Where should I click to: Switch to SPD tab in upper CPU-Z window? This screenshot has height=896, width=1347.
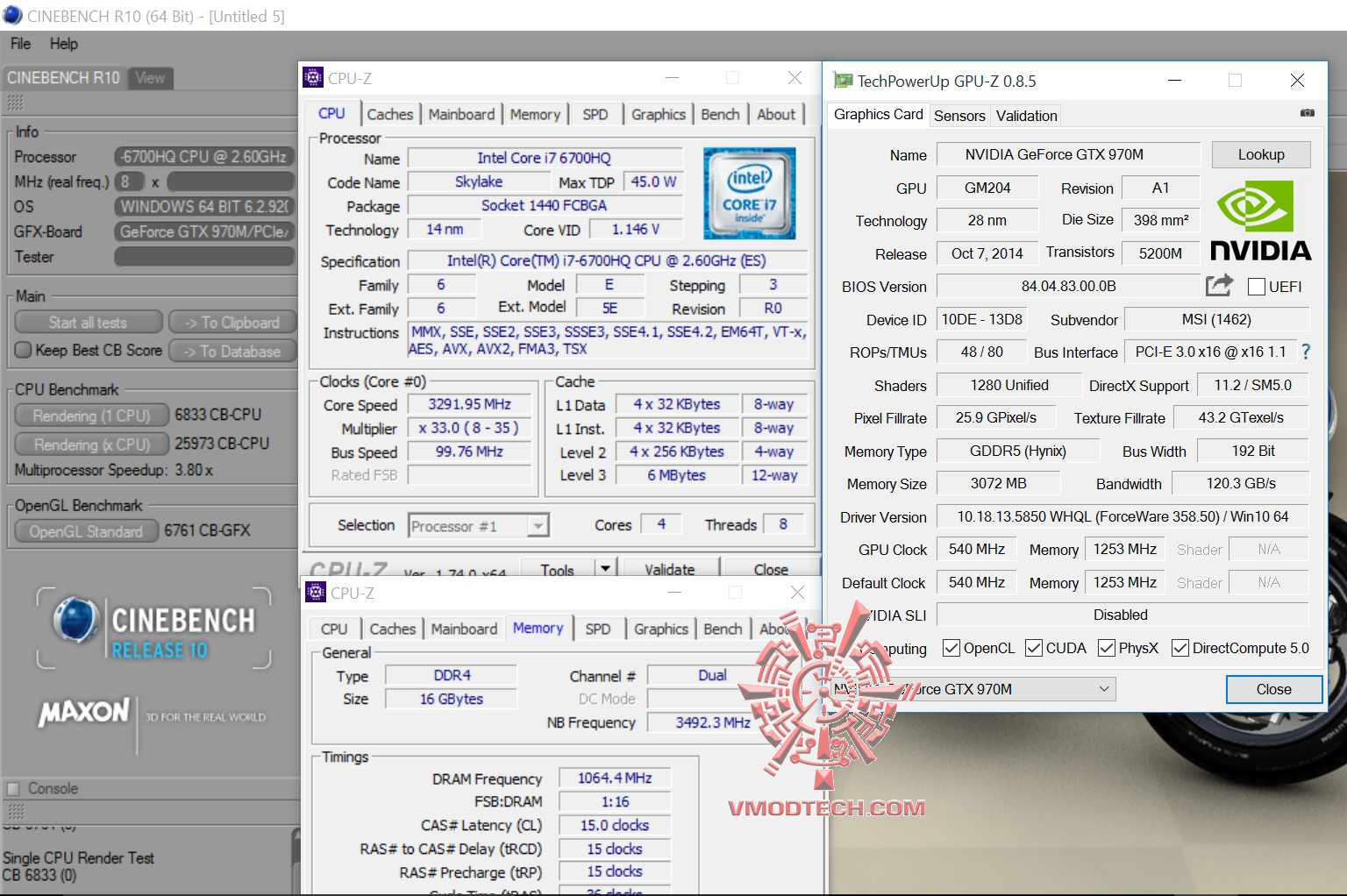595,114
